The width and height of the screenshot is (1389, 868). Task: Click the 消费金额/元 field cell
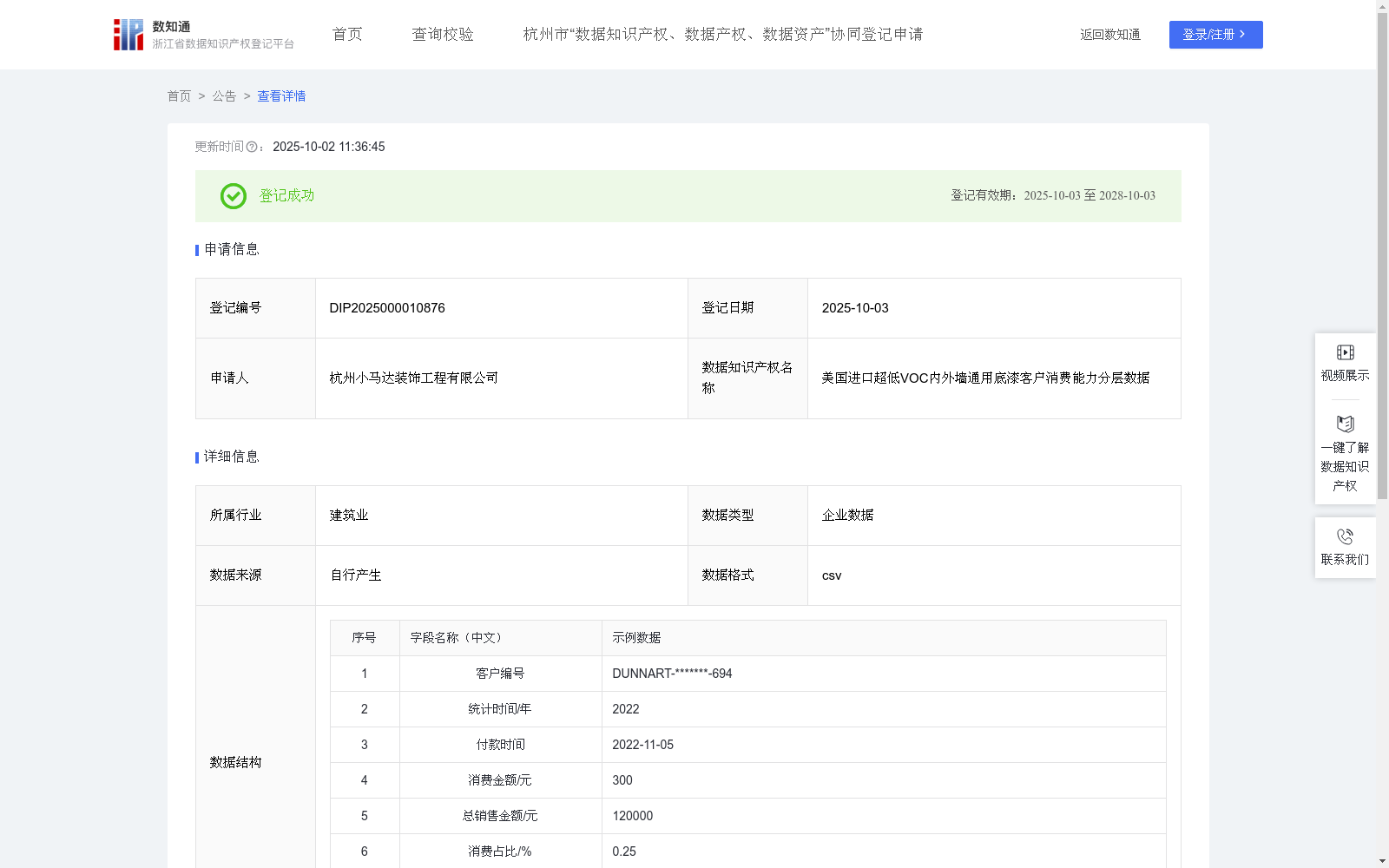500,780
